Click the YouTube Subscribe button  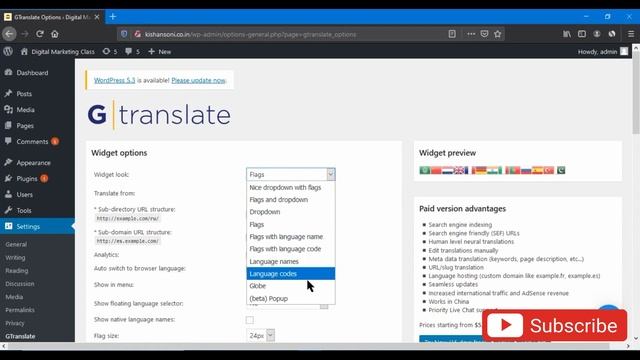pyautogui.click(x=555, y=325)
